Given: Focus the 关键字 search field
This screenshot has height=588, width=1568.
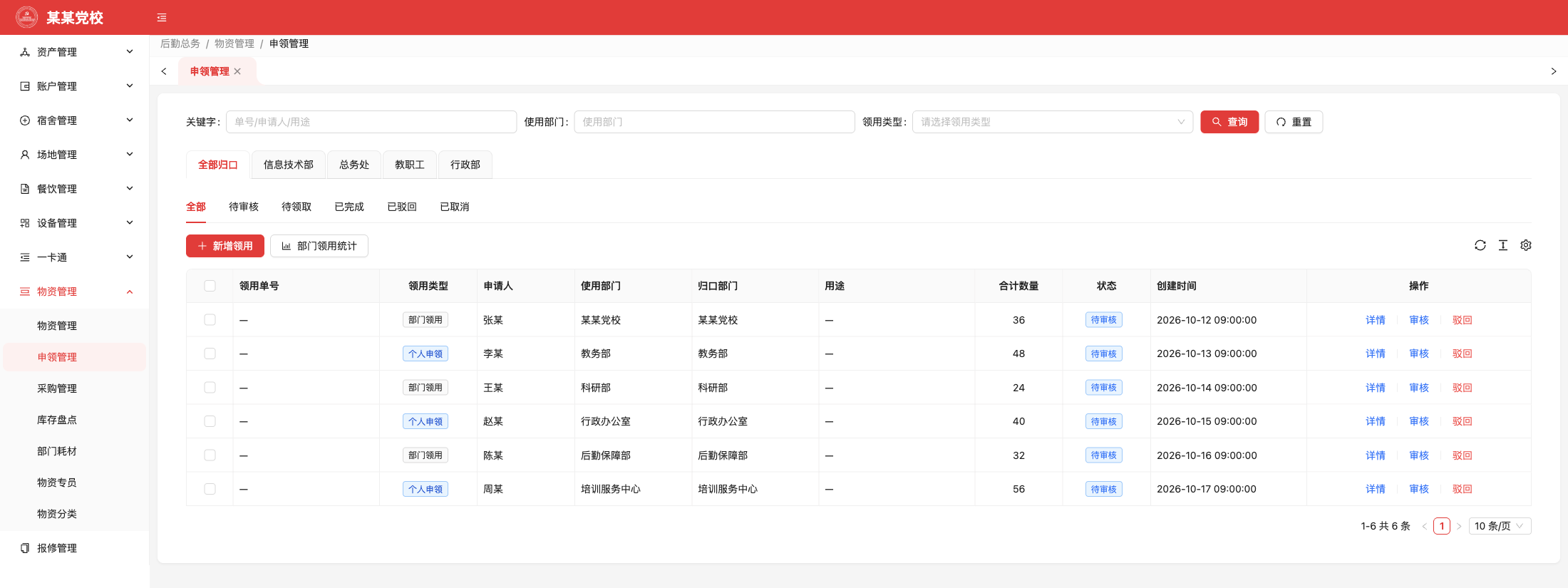Looking at the screenshot, I should tap(371, 122).
